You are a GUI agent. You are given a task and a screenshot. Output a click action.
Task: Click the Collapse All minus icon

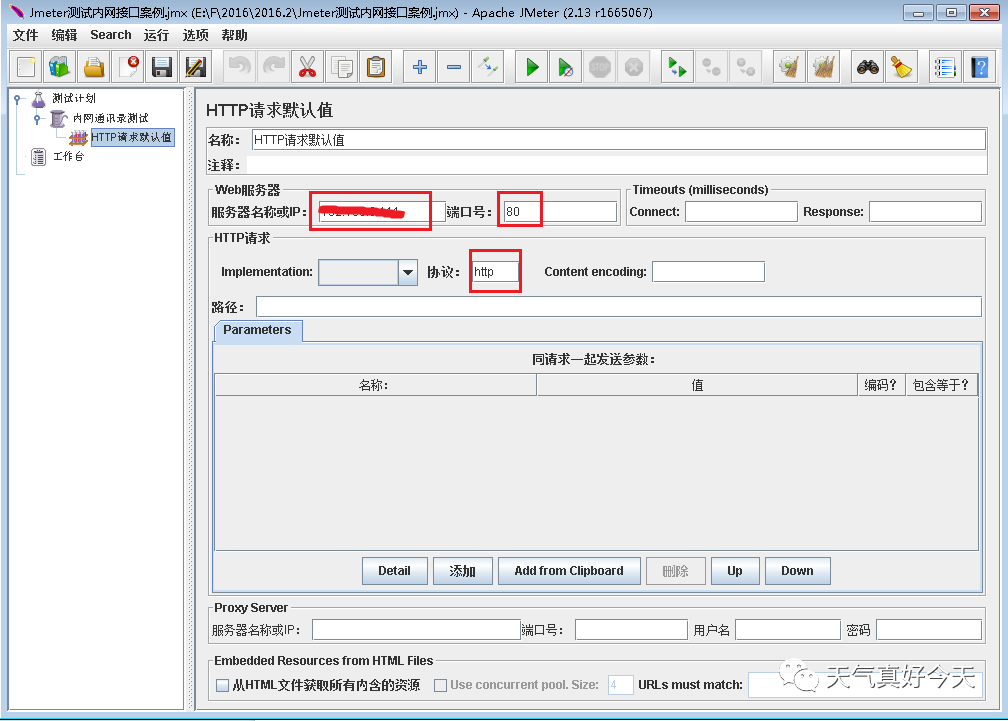tap(454, 67)
